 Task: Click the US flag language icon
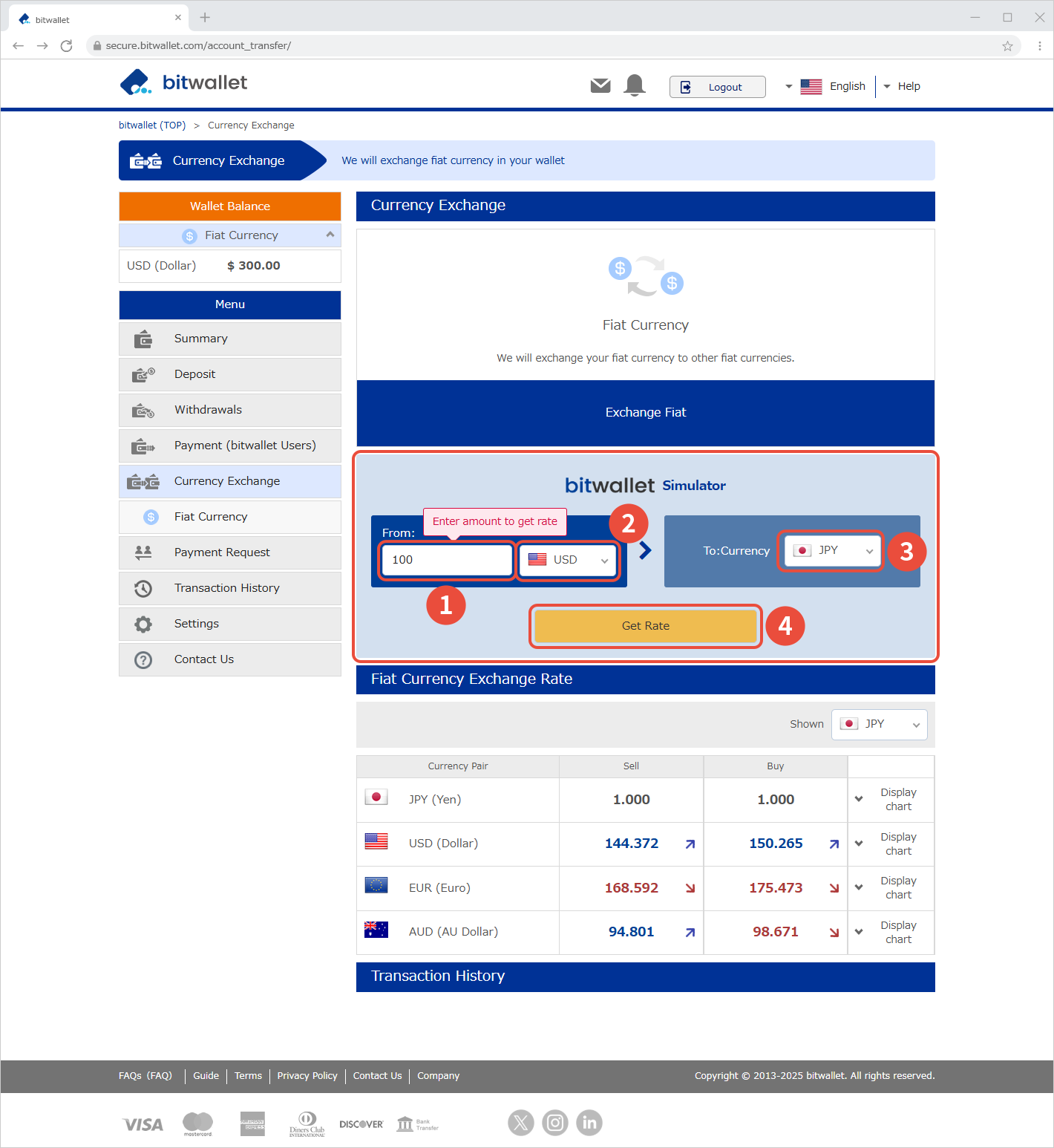[811, 86]
